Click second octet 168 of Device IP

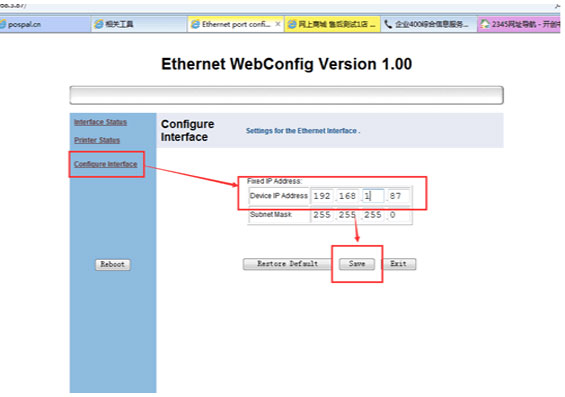347,196
